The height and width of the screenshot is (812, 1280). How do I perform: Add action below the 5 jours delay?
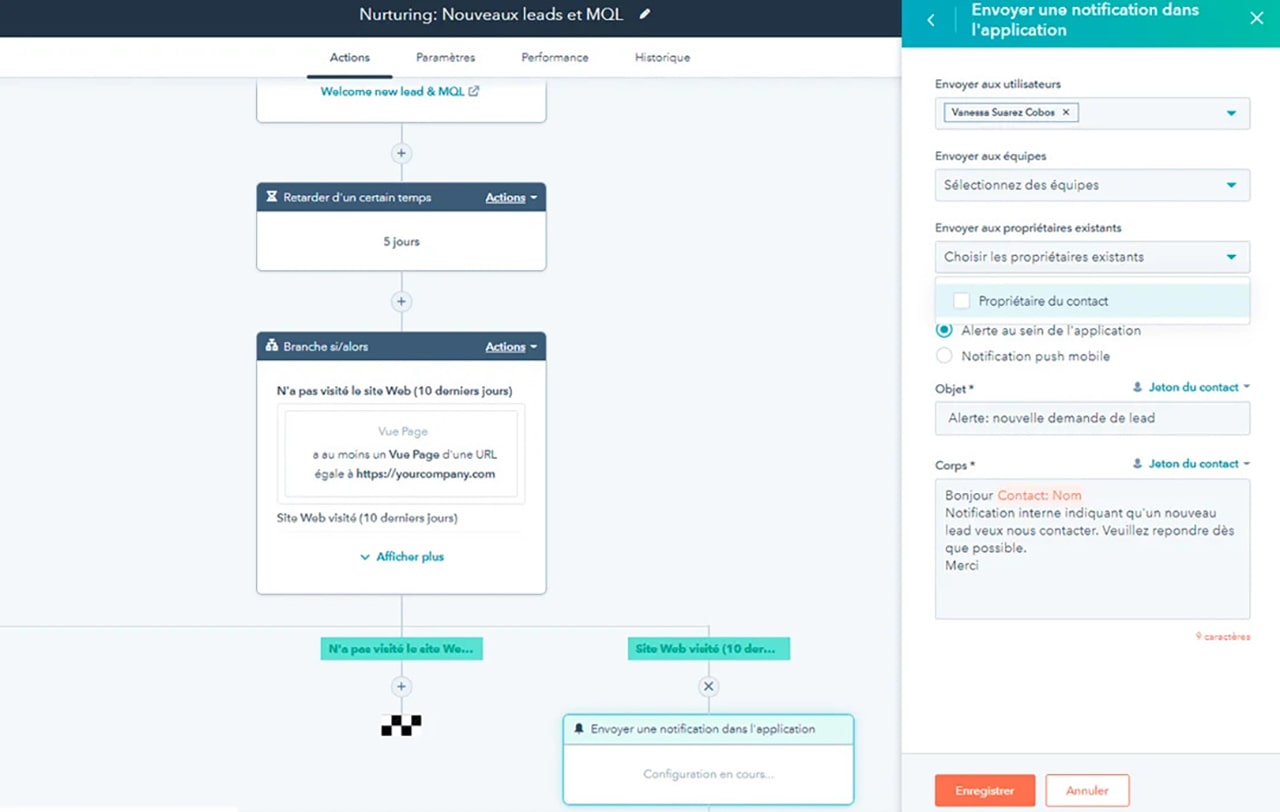[401, 301]
